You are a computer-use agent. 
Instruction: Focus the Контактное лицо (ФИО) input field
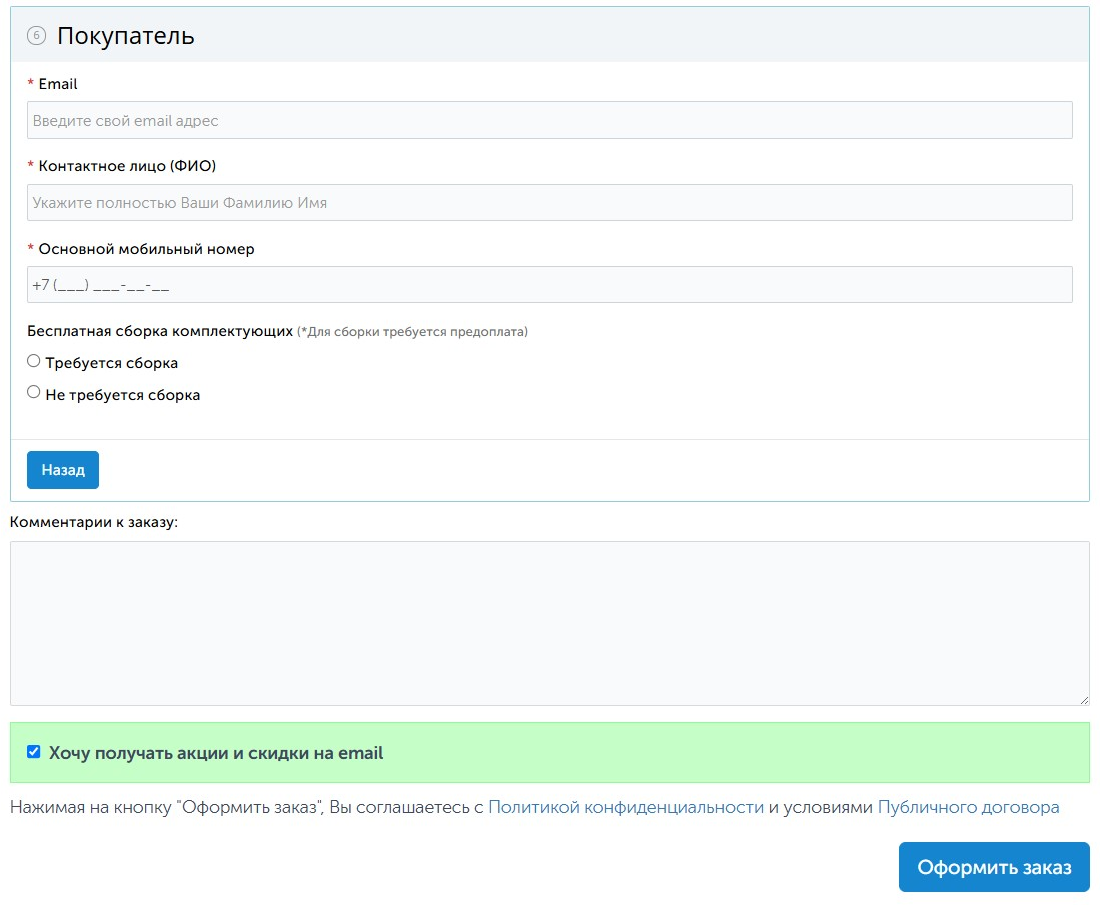pyautogui.click(x=549, y=202)
